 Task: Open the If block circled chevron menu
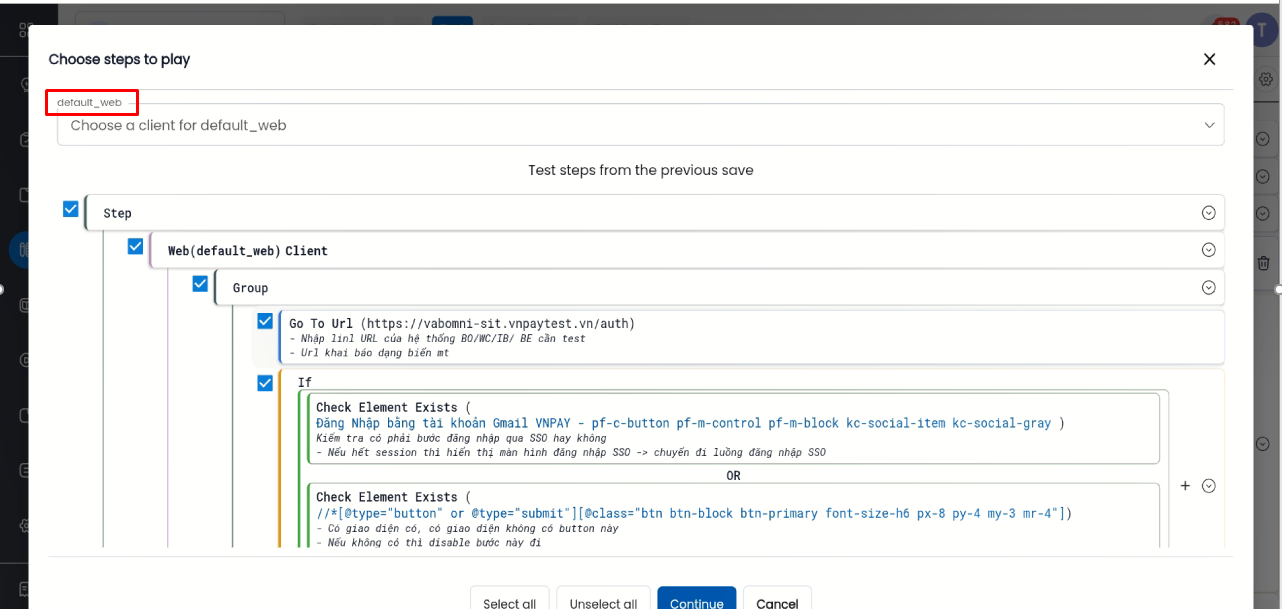1208,486
